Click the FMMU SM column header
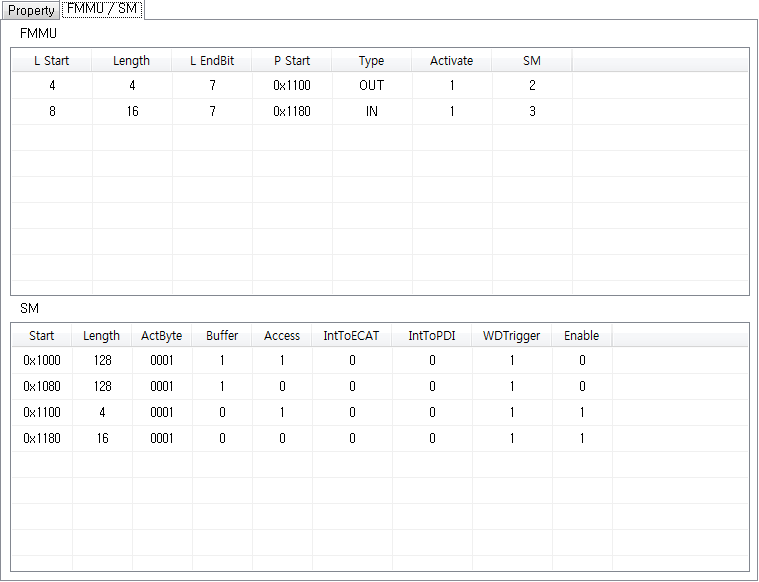 pos(531,61)
